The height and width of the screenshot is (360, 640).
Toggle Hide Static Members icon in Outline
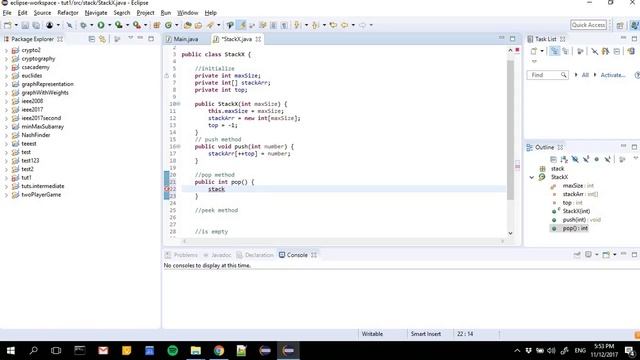coord(586,159)
